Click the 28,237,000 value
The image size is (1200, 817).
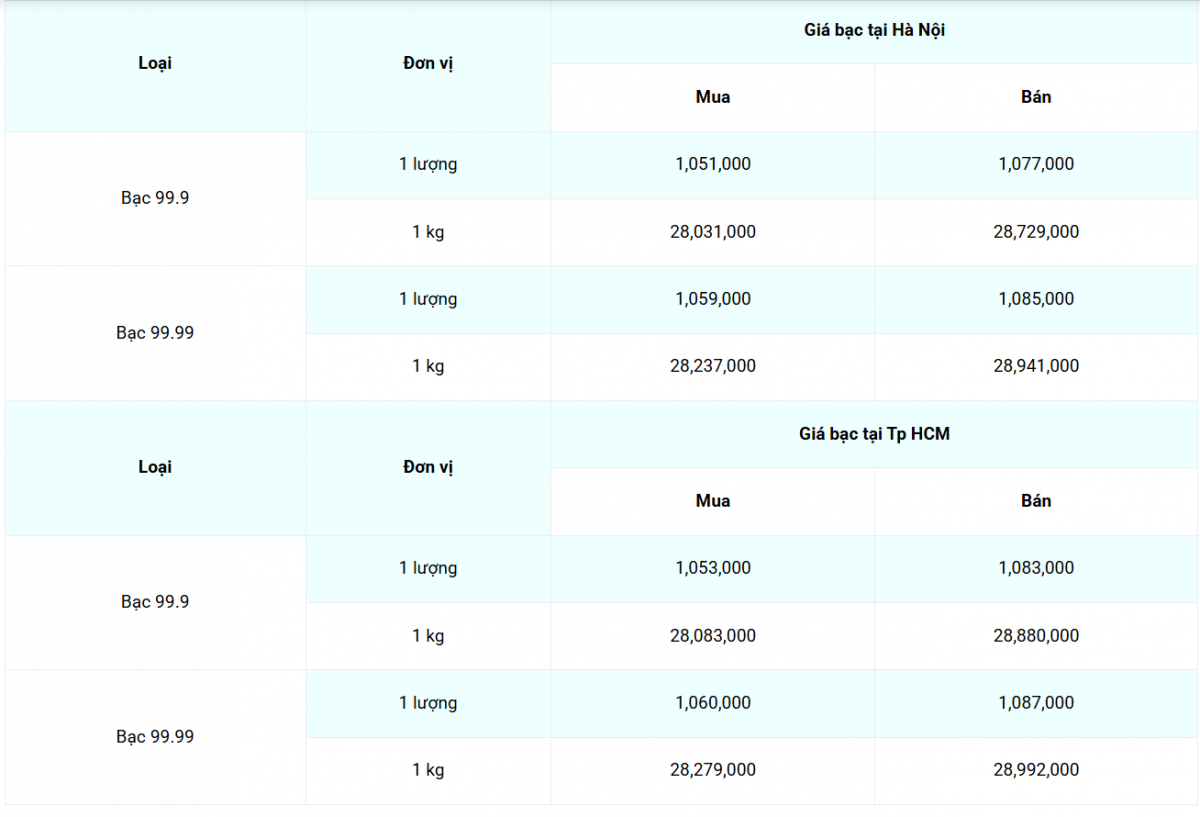tap(712, 366)
